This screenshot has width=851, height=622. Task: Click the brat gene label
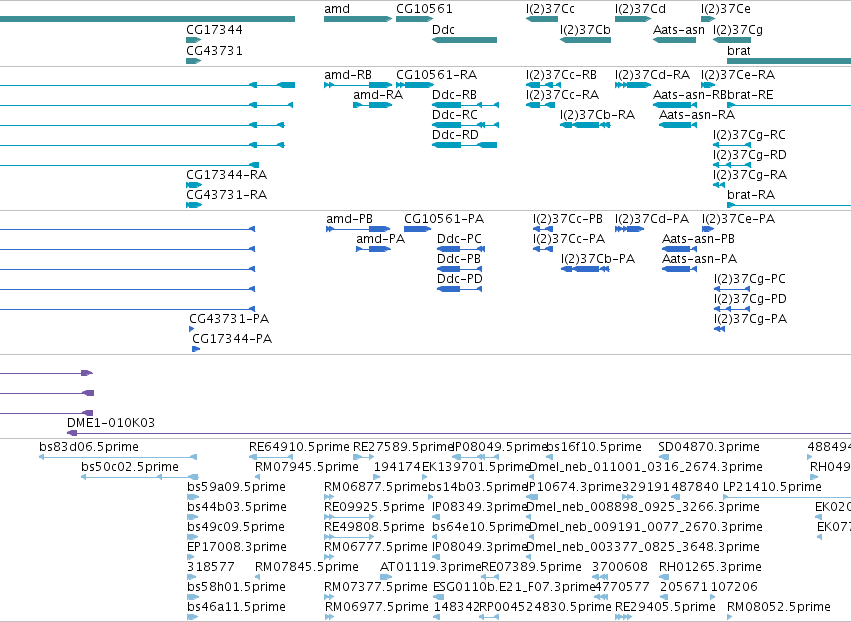739,50
